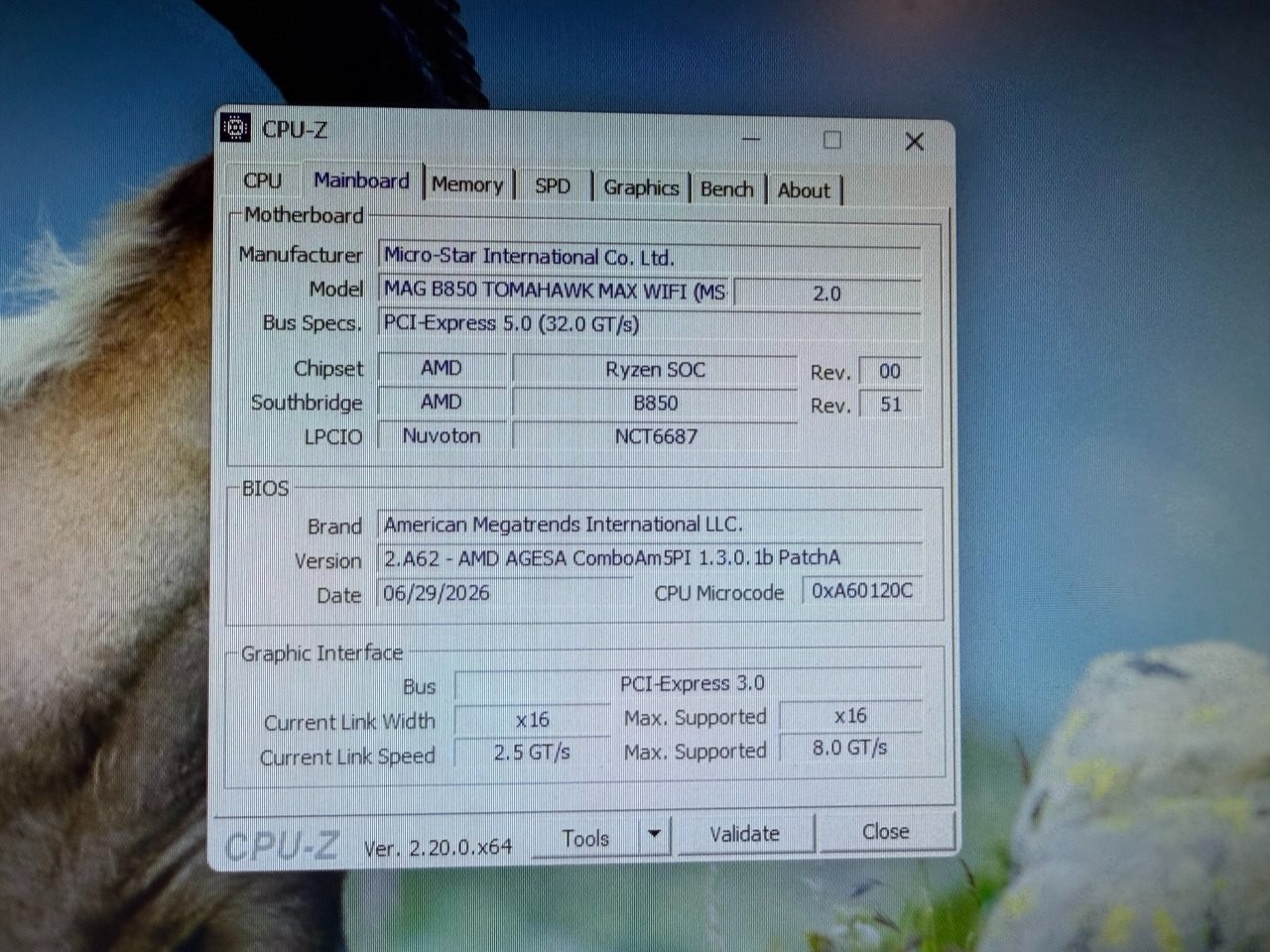Viewport: 1270px width, 952px height.
Task: Click the model revision value 2.0
Action: coord(827,294)
